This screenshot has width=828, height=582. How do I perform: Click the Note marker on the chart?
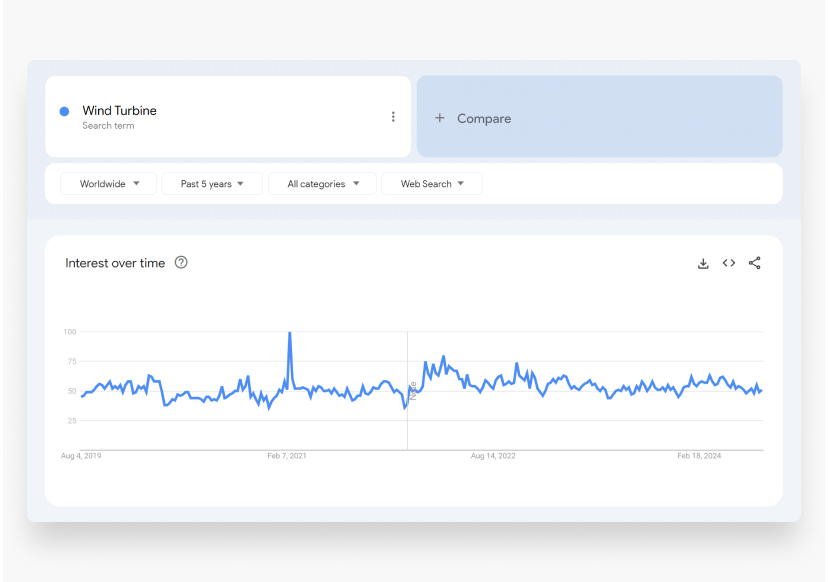(x=412, y=389)
